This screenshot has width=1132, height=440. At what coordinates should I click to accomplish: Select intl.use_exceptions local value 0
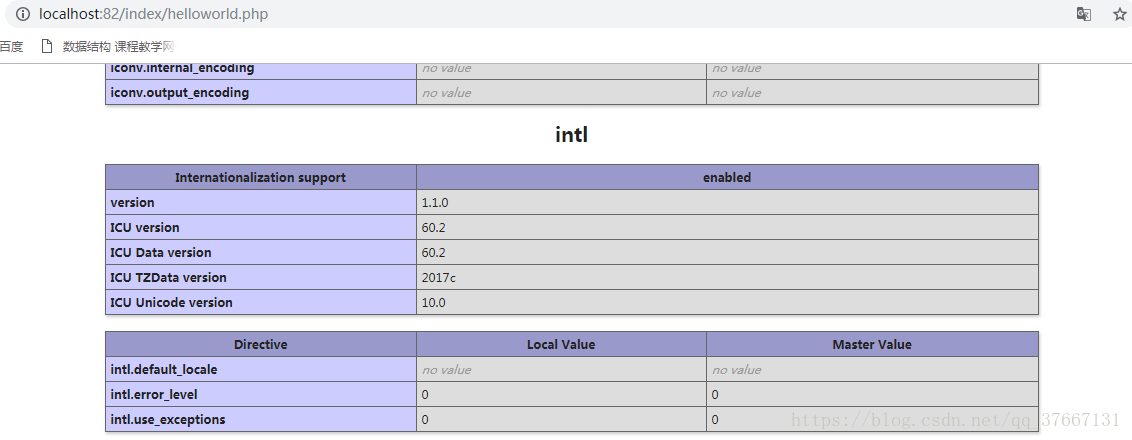tap(424, 419)
